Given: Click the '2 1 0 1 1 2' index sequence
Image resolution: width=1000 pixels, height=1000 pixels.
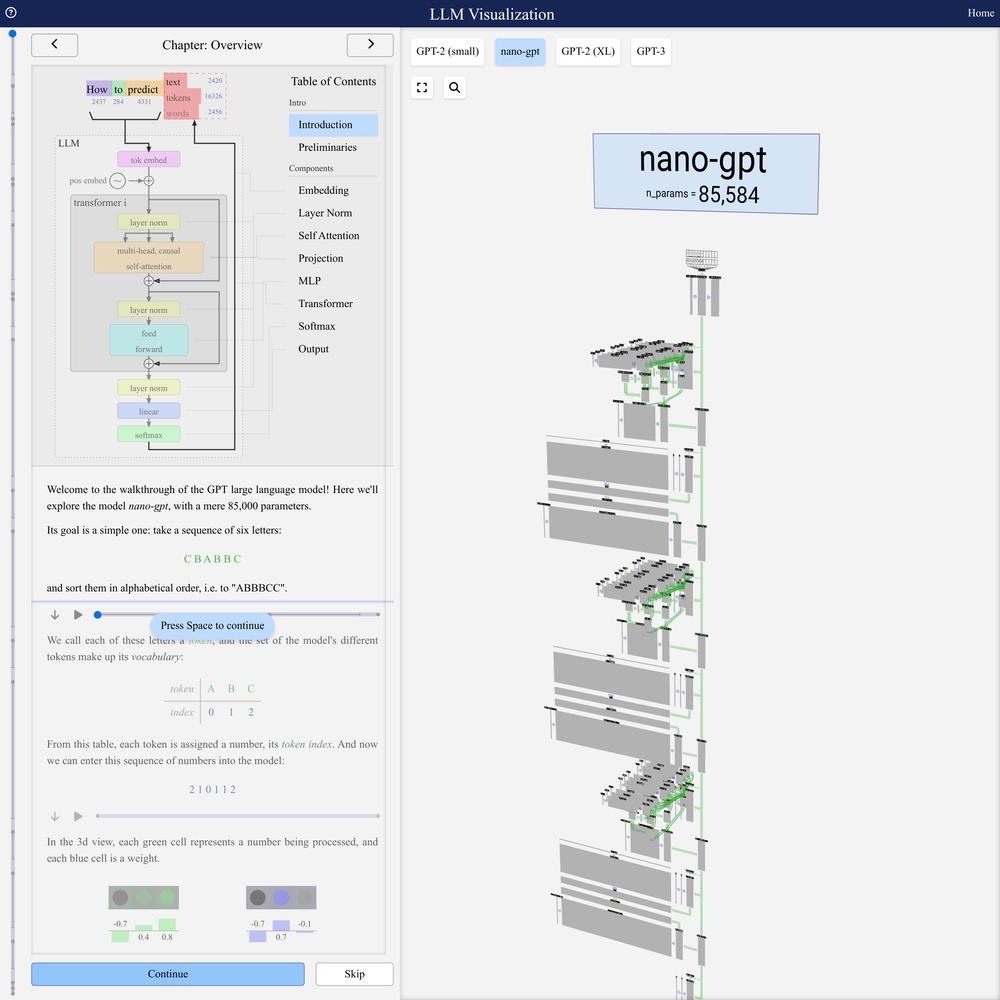Looking at the screenshot, I should (x=212, y=790).
